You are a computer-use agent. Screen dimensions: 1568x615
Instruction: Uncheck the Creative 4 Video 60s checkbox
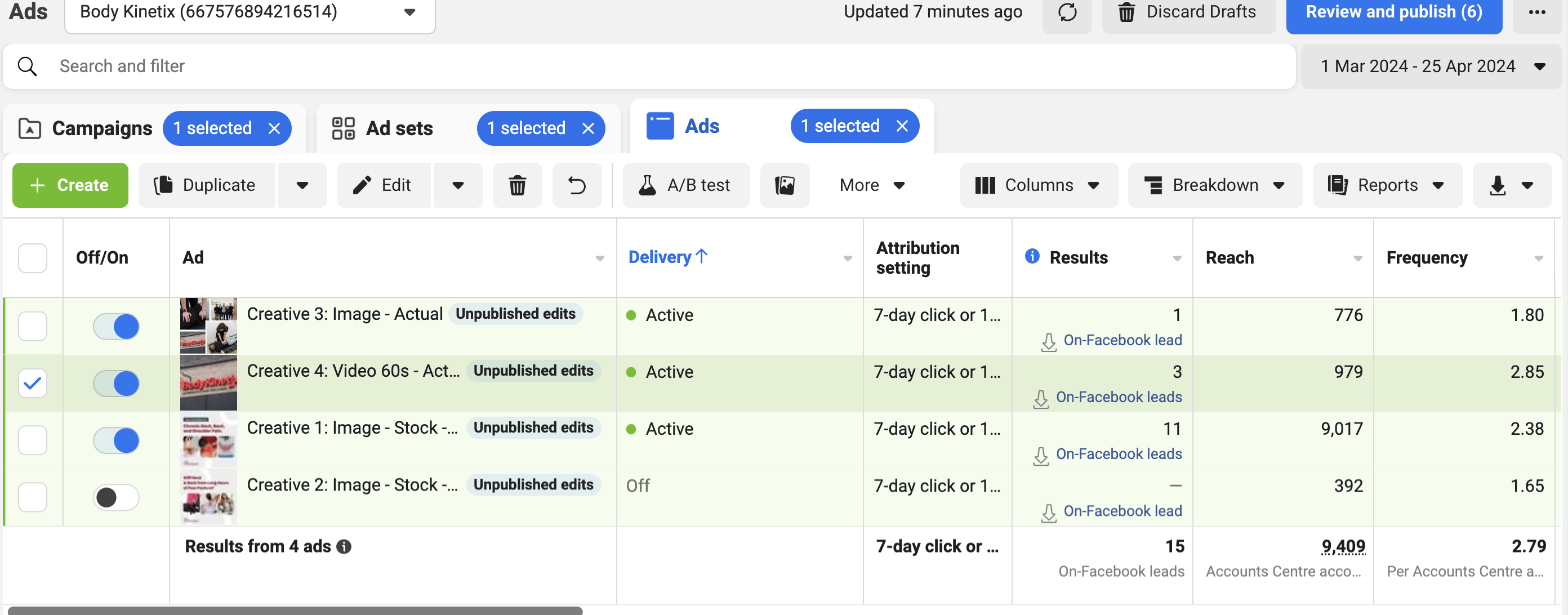pyautogui.click(x=33, y=383)
